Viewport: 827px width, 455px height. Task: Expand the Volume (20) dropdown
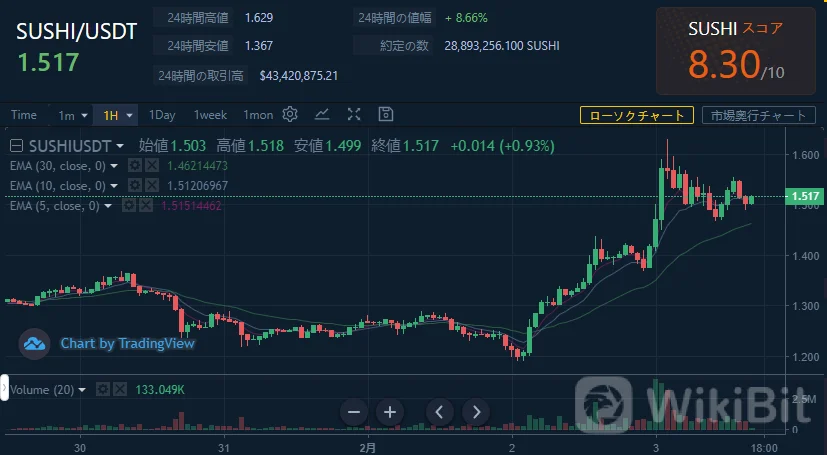click(82, 390)
